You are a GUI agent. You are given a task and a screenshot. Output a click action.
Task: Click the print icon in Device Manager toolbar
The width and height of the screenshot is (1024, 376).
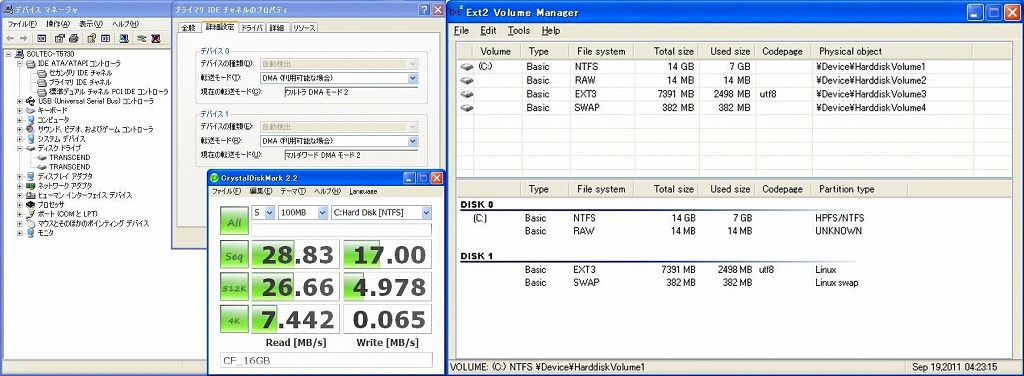(74, 39)
